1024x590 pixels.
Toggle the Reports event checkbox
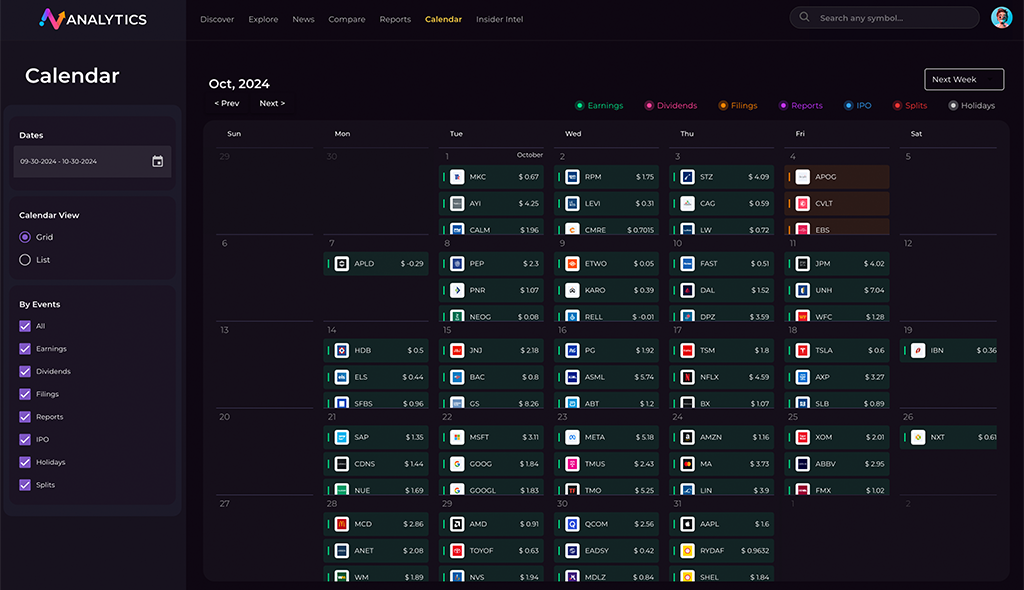[25, 417]
